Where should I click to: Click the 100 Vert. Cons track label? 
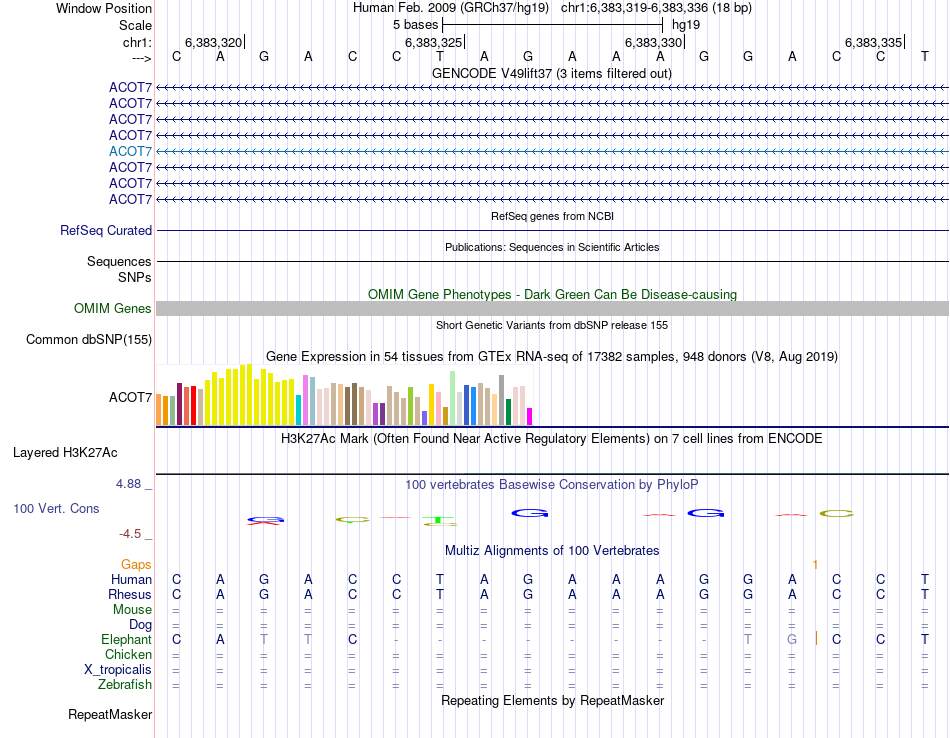pos(56,508)
